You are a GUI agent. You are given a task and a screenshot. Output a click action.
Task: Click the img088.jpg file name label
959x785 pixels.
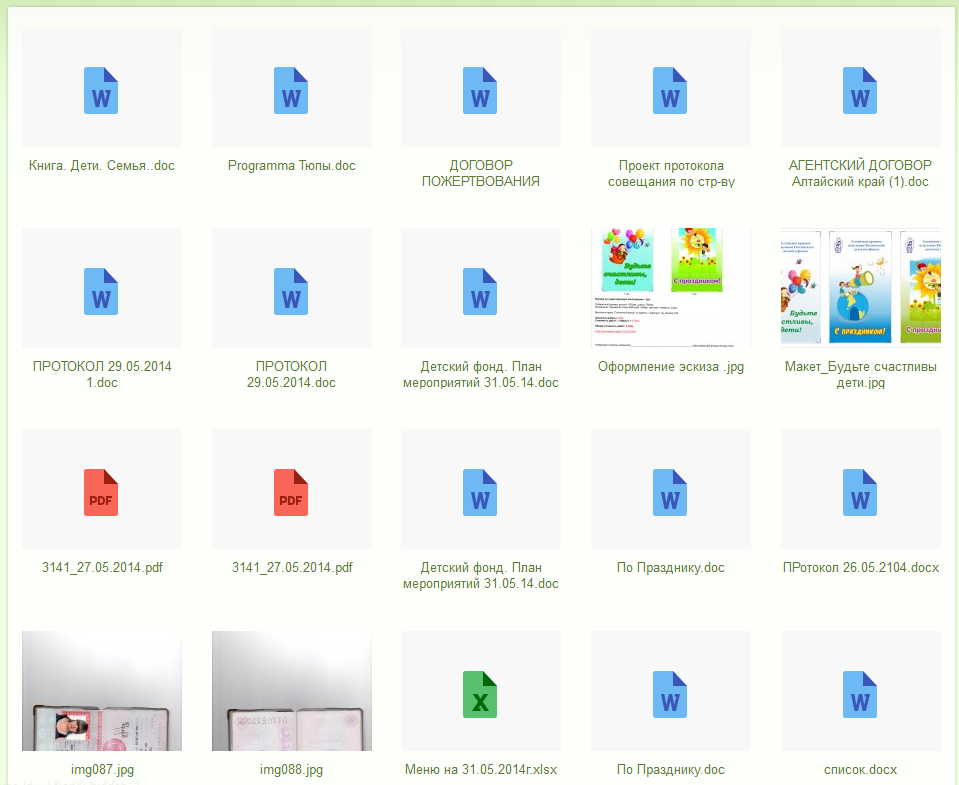292,770
